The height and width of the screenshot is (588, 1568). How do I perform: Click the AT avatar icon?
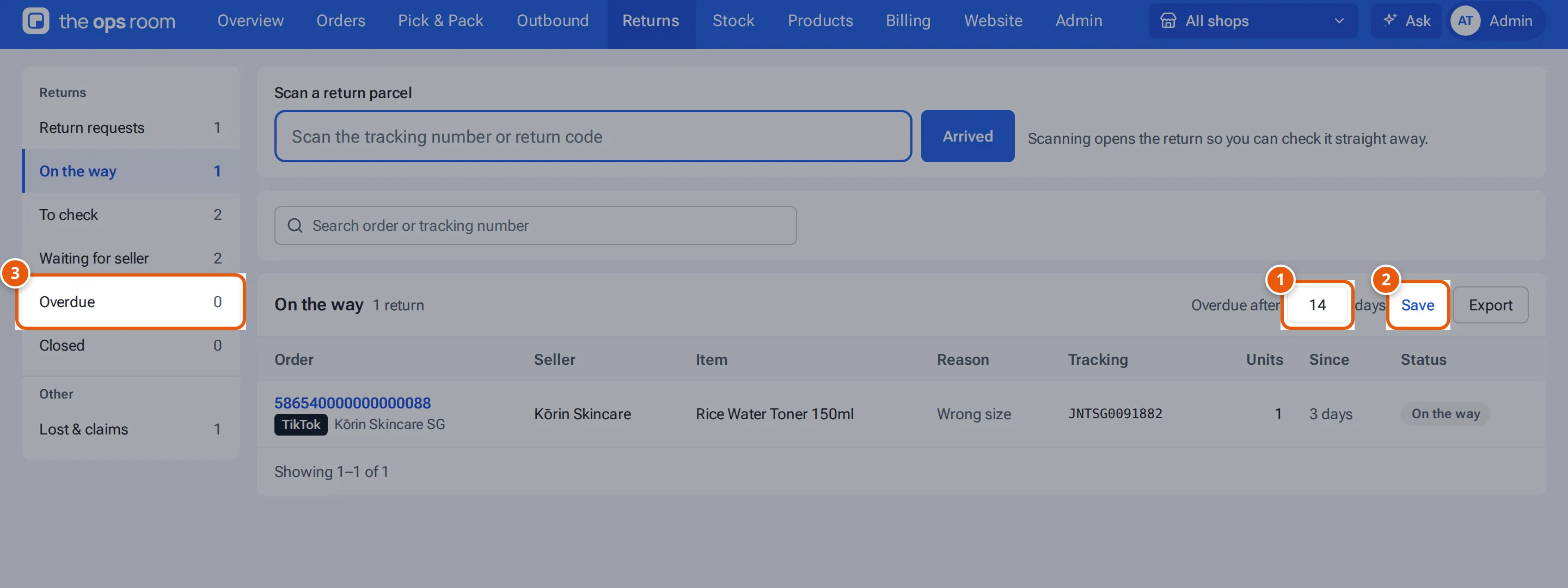pos(1465,21)
